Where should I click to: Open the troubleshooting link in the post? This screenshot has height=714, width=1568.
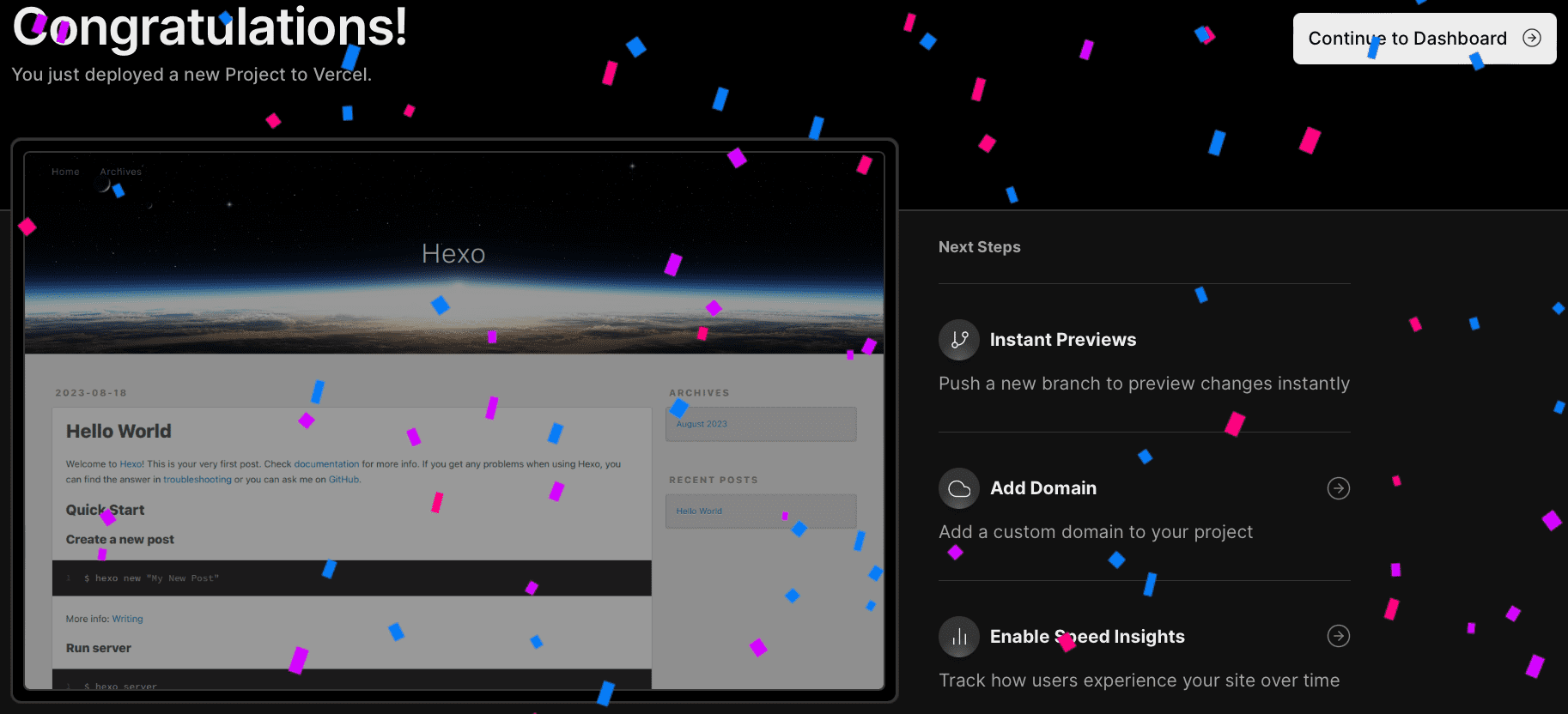click(x=198, y=480)
